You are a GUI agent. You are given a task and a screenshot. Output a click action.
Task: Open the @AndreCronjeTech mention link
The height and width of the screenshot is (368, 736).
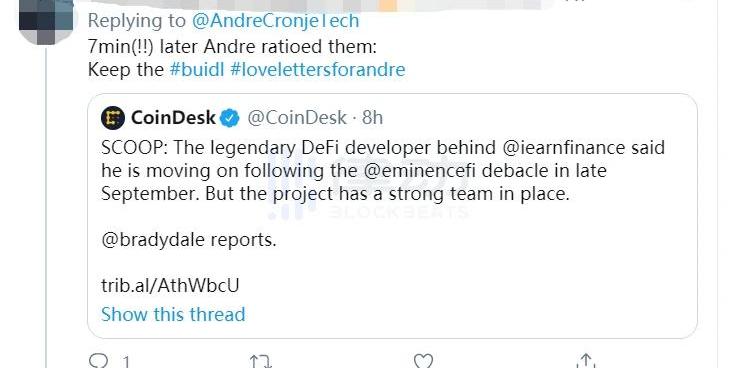tap(276, 20)
